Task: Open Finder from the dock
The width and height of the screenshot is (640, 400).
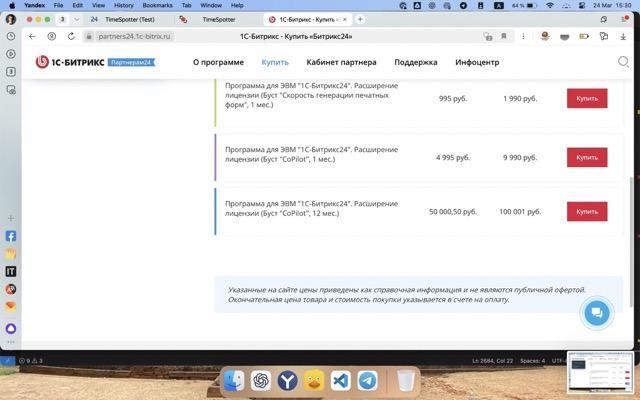Action: pos(233,381)
